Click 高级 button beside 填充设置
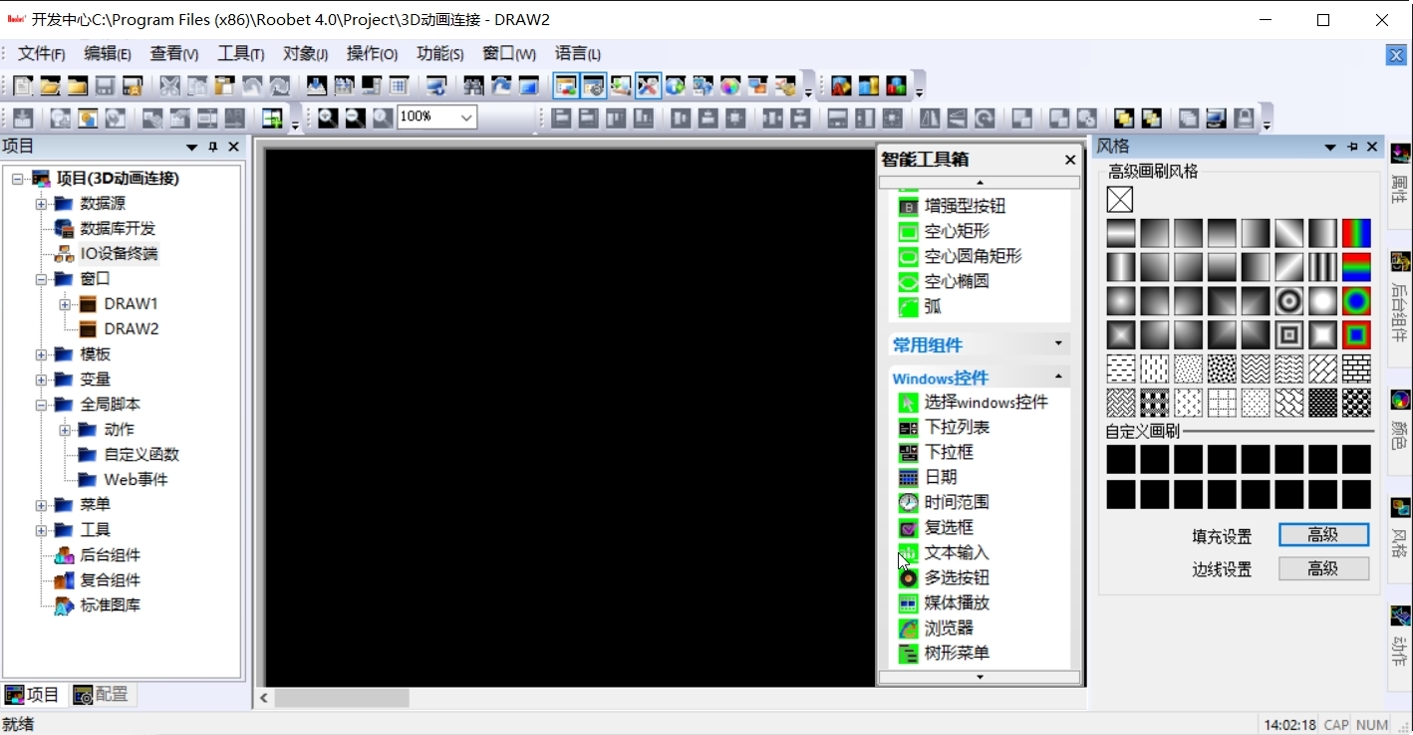This screenshot has height=735, width=1413. (1323, 535)
